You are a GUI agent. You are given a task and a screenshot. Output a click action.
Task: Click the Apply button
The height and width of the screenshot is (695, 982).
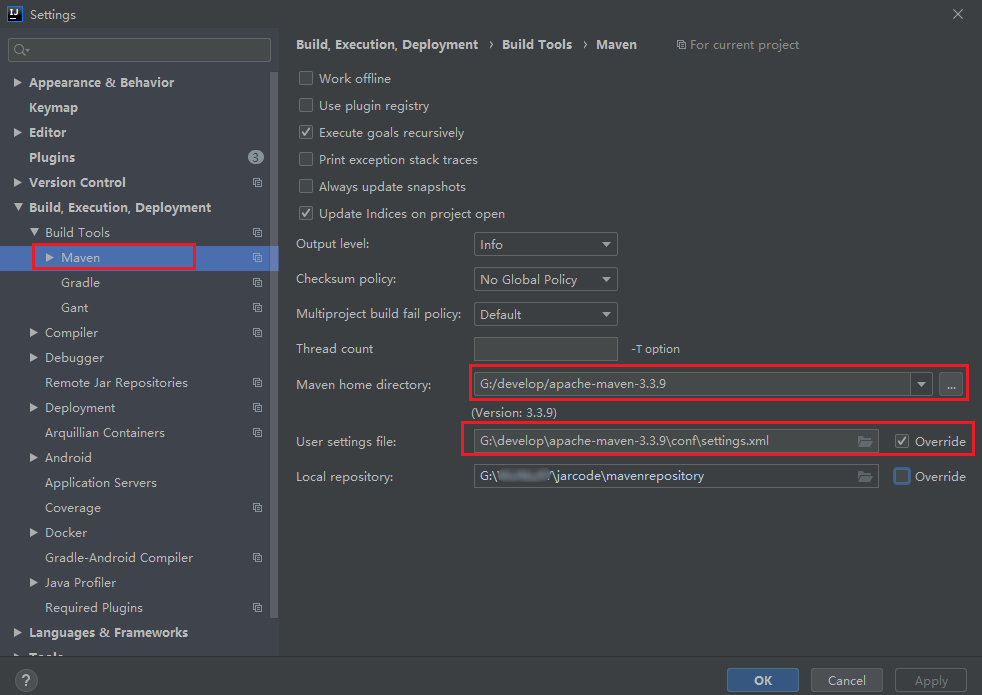tap(931, 680)
